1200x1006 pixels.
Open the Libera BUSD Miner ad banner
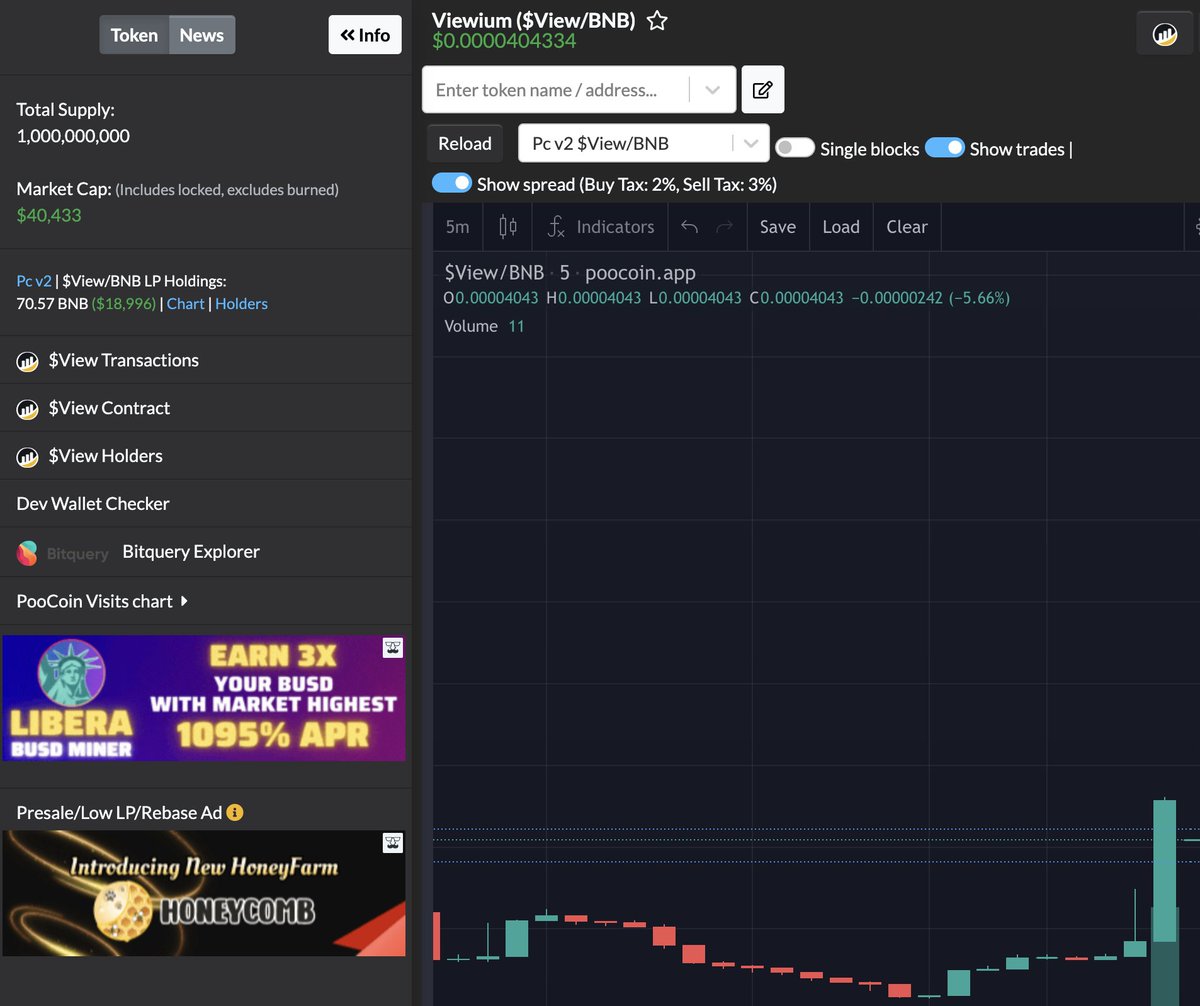[204, 698]
